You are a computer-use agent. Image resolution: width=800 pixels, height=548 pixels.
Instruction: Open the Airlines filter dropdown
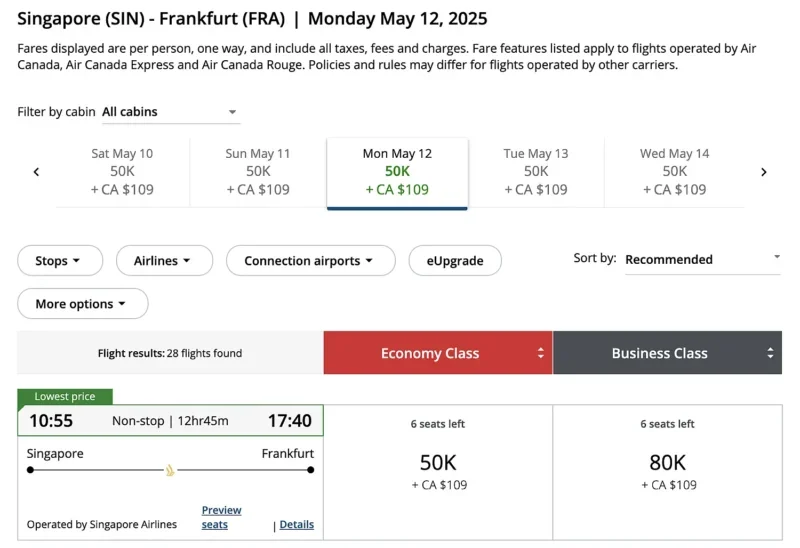[164, 261]
